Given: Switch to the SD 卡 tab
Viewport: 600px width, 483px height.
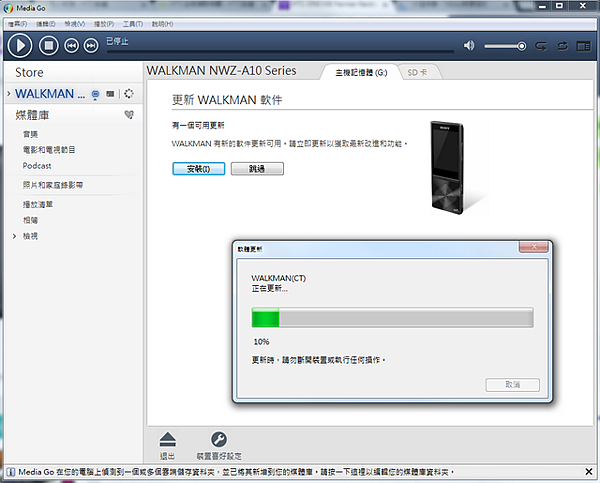Looking at the screenshot, I should [x=417, y=72].
